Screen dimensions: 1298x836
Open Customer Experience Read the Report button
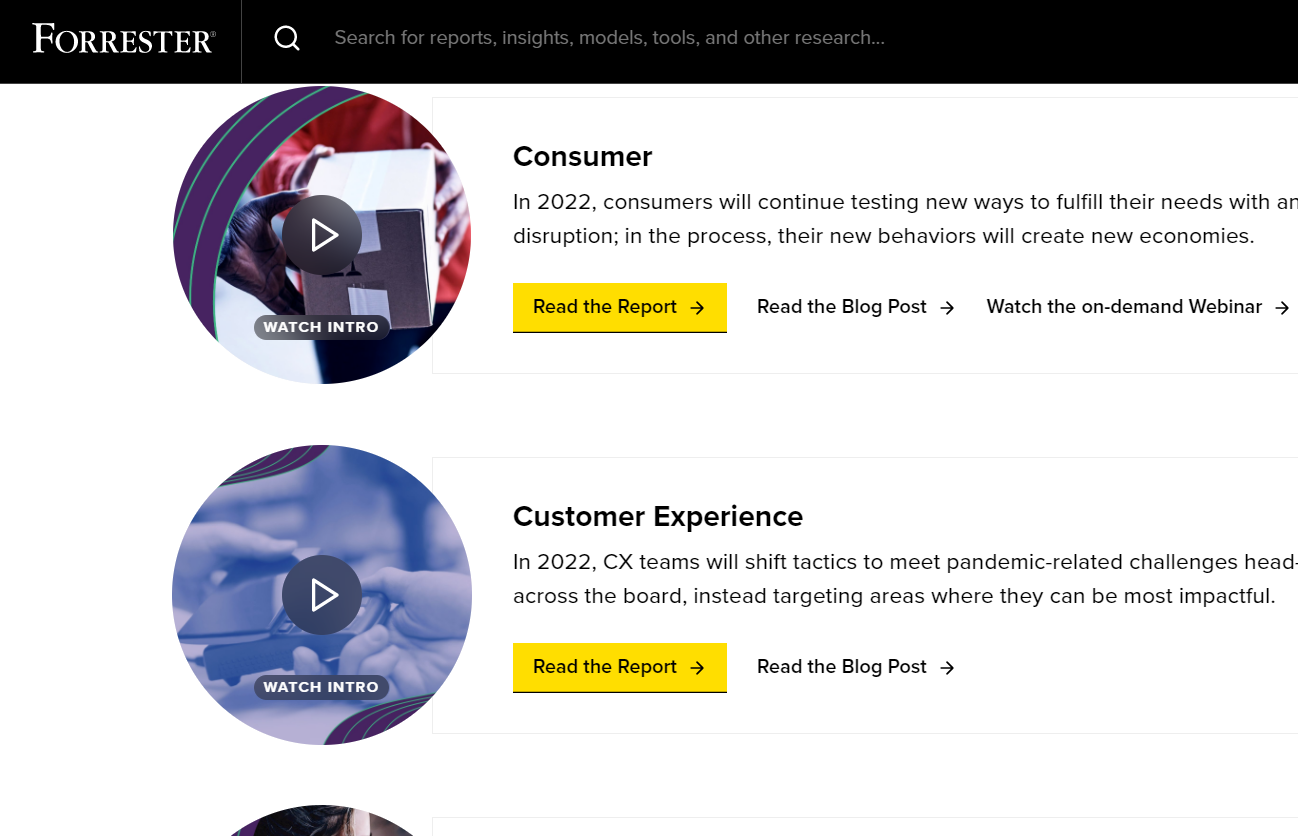[620, 667]
